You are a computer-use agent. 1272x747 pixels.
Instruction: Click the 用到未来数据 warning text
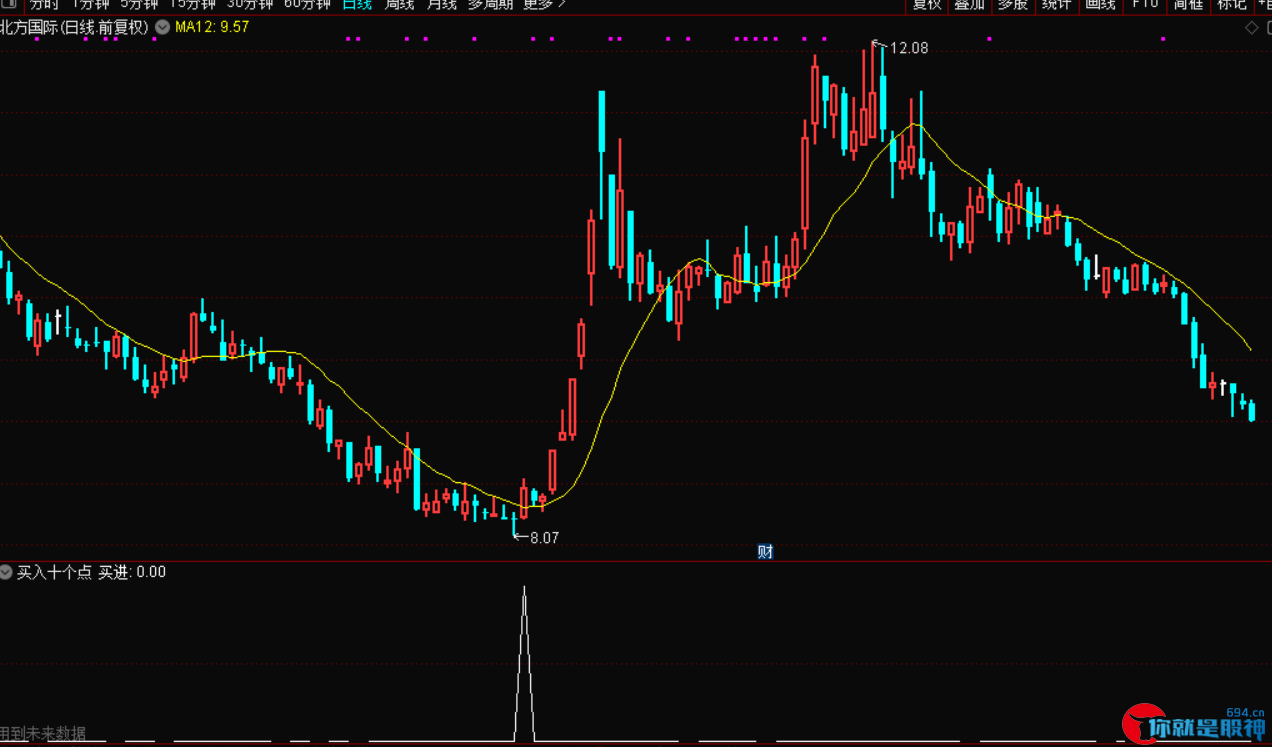tap(43, 733)
